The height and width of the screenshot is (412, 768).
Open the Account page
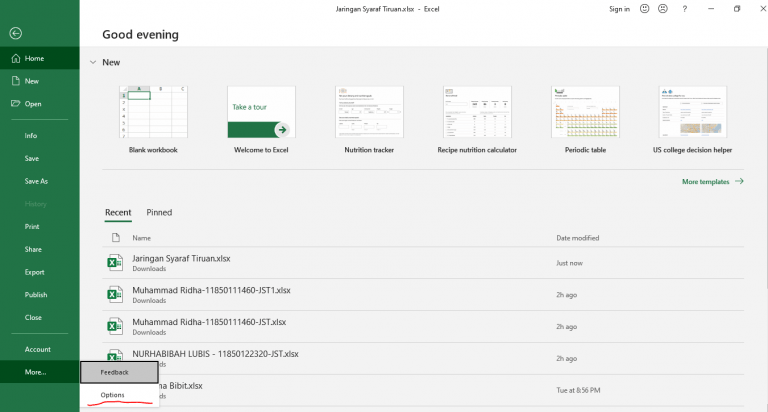pos(40,349)
